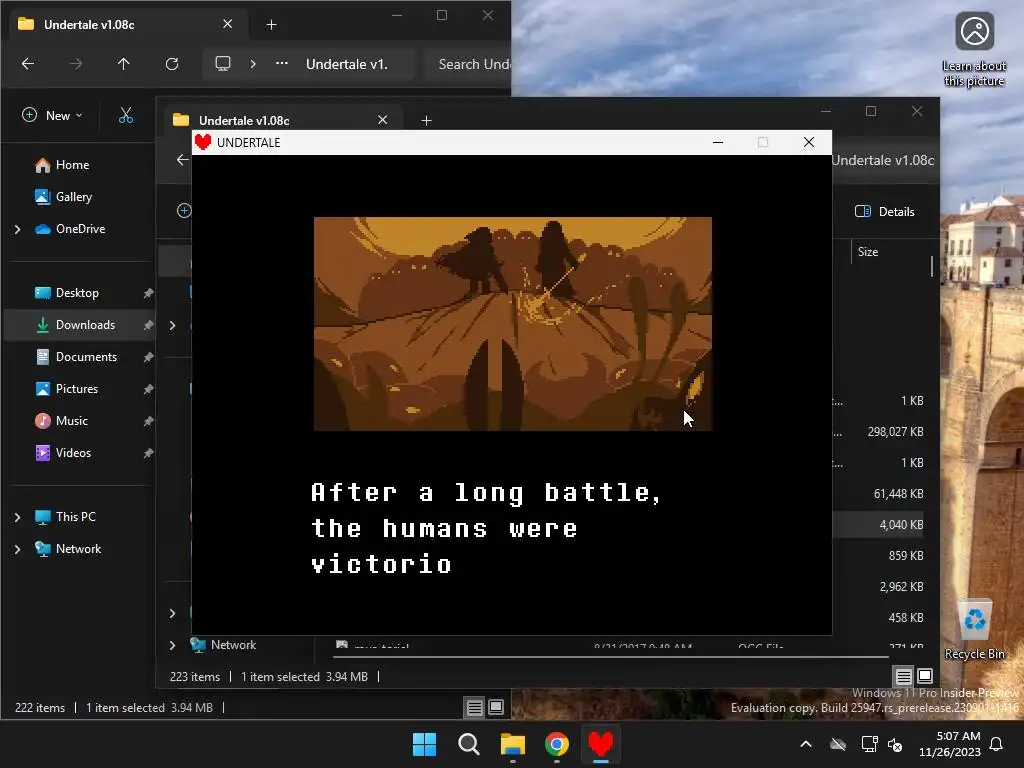Close the Undertale v1.08c tab in rear Explorer
This screenshot has height=768, width=1024.
[x=227, y=24]
